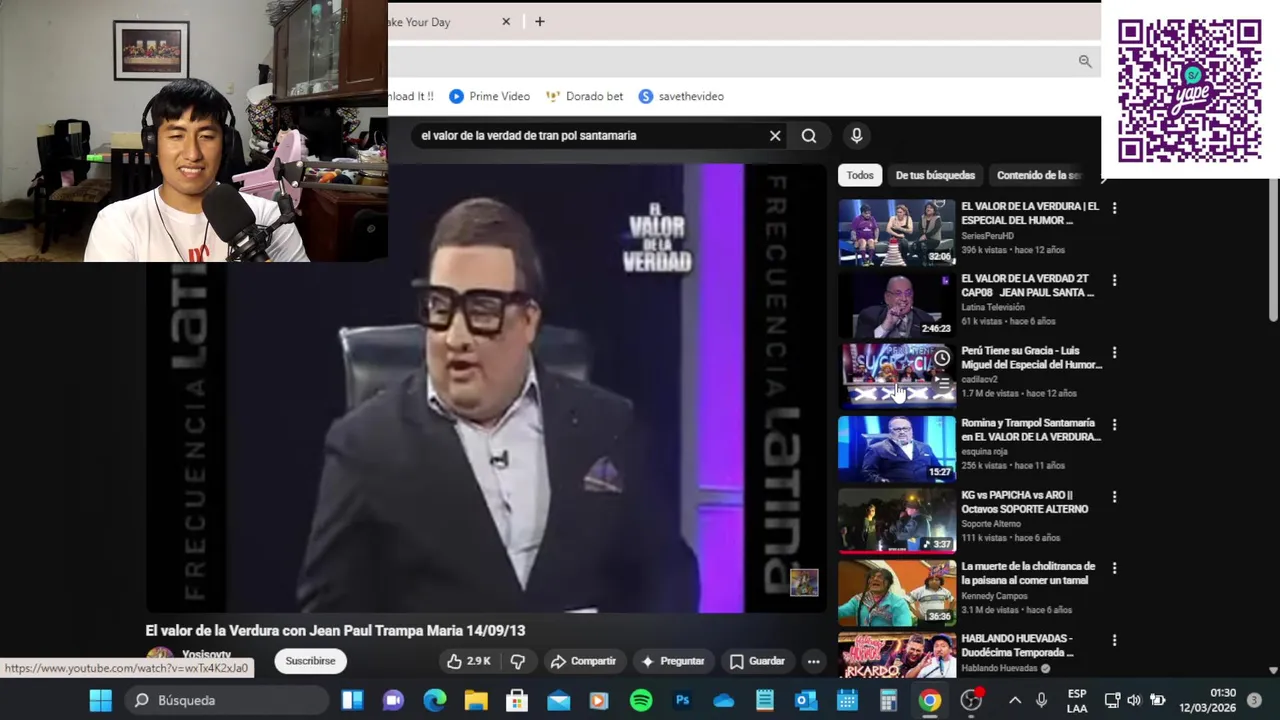Clear the YouTube search box text
This screenshot has height=720, width=1280.
click(775, 136)
